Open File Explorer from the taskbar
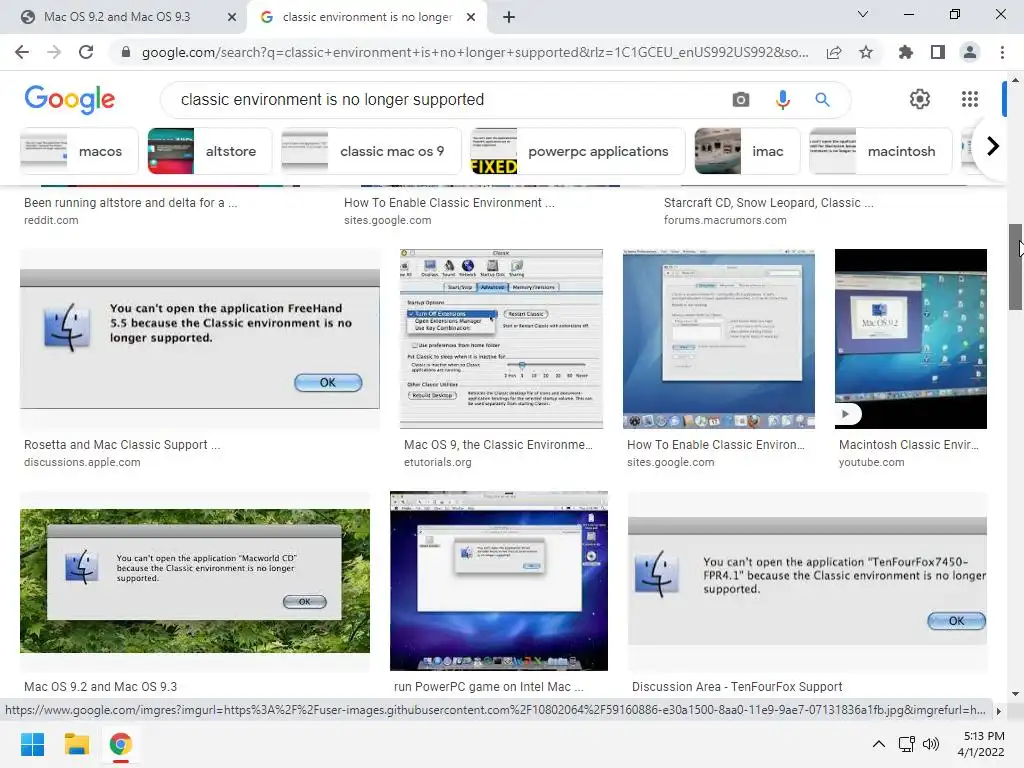Image resolution: width=1024 pixels, height=768 pixels. pyautogui.click(x=76, y=744)
